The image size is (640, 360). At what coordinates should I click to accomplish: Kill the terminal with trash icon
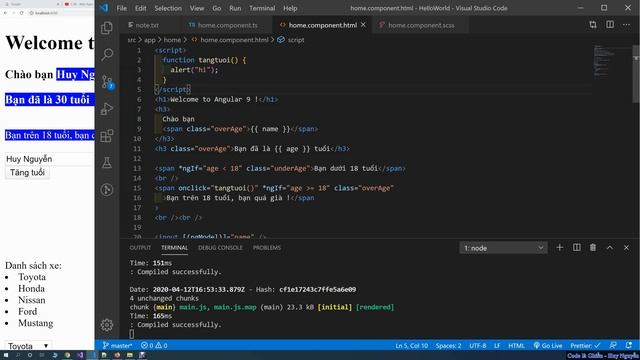tap(593, 248)
